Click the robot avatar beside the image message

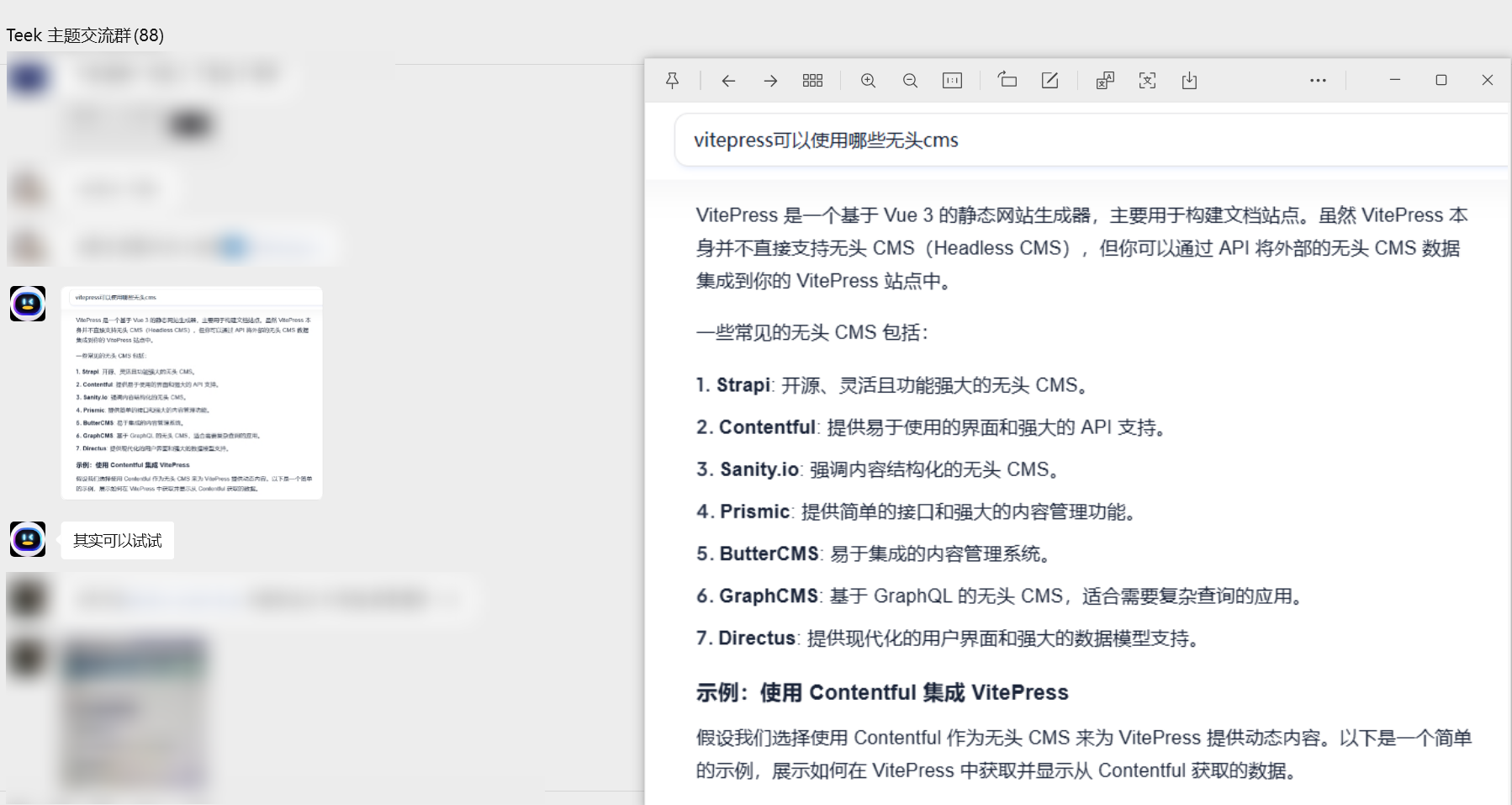[28, 304]
